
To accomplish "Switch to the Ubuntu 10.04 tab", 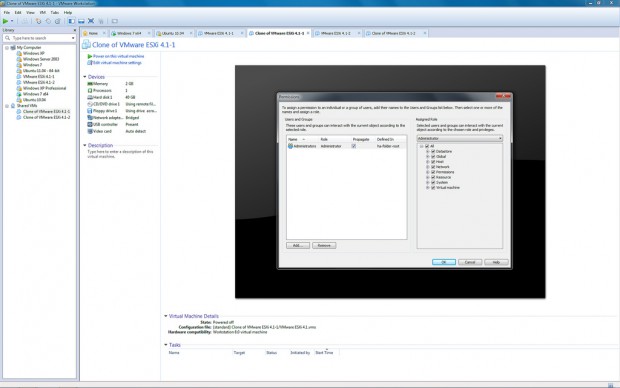I will pos(173,33).
